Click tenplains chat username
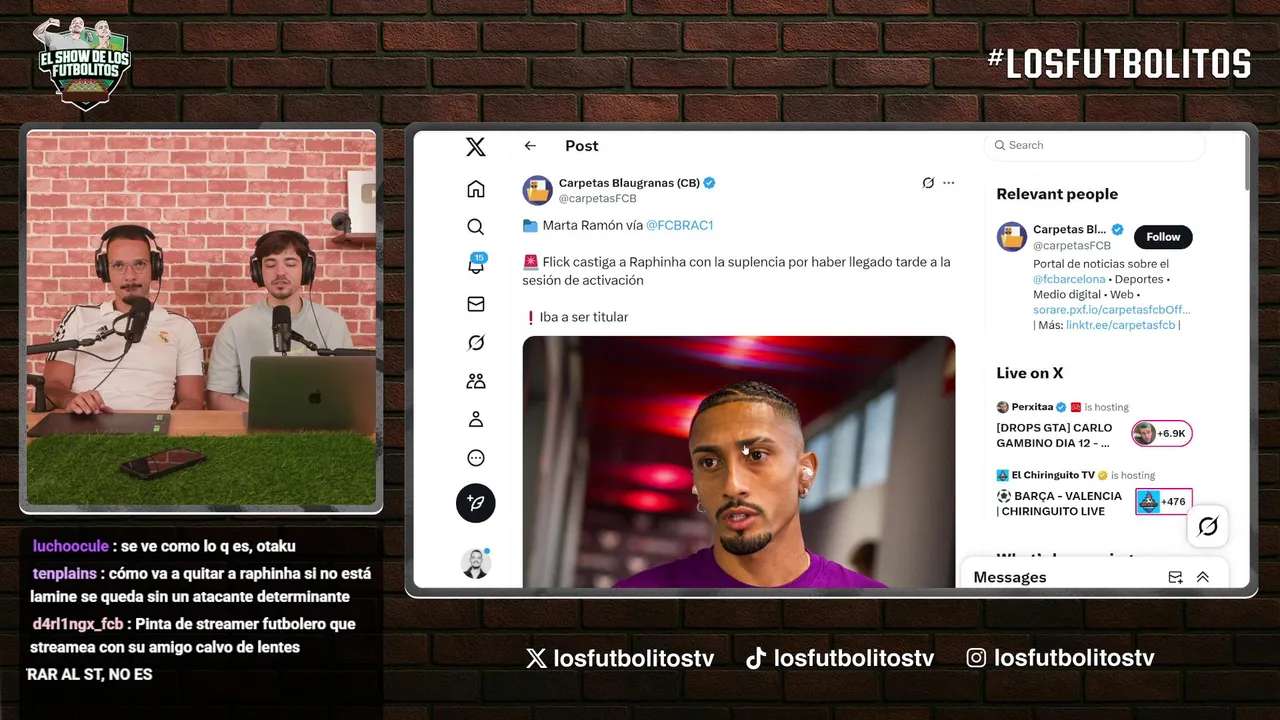This screenshot has height=720, width=1280. pos(64,574)
